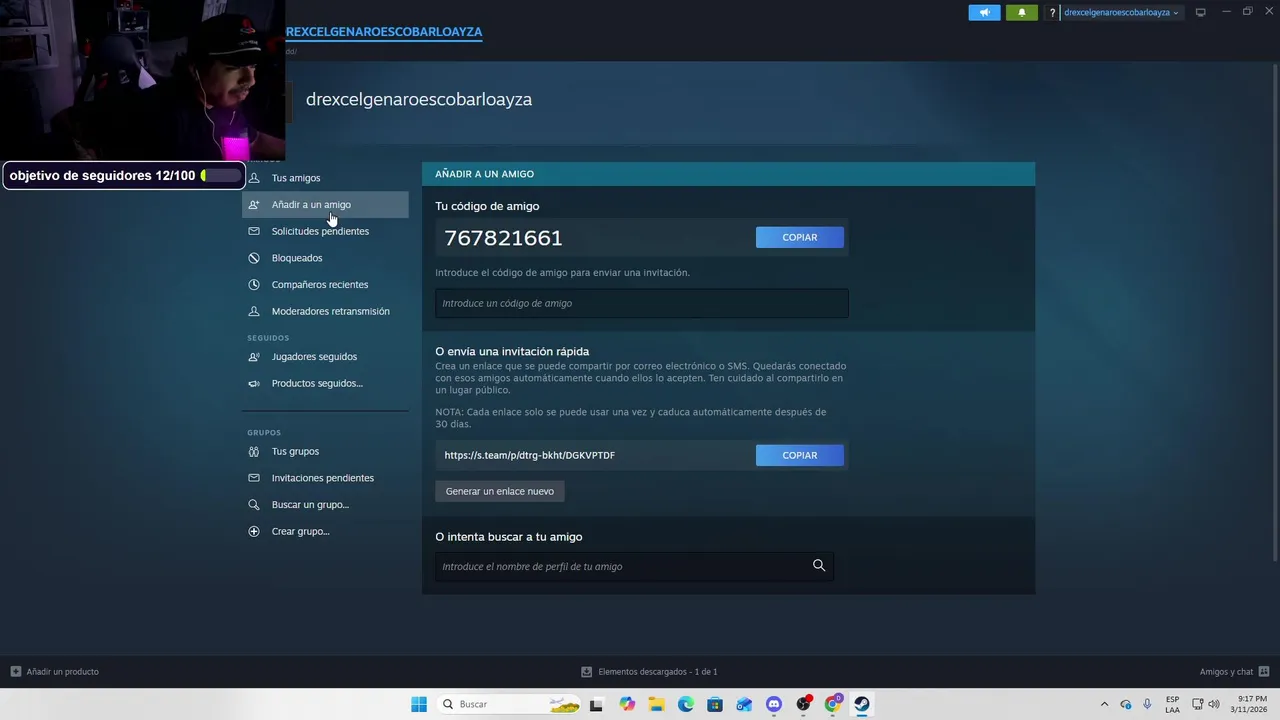Open the clock showing 9:17 PM
The width and height of the screenshot is (1280, 720).
[1249, 704]
